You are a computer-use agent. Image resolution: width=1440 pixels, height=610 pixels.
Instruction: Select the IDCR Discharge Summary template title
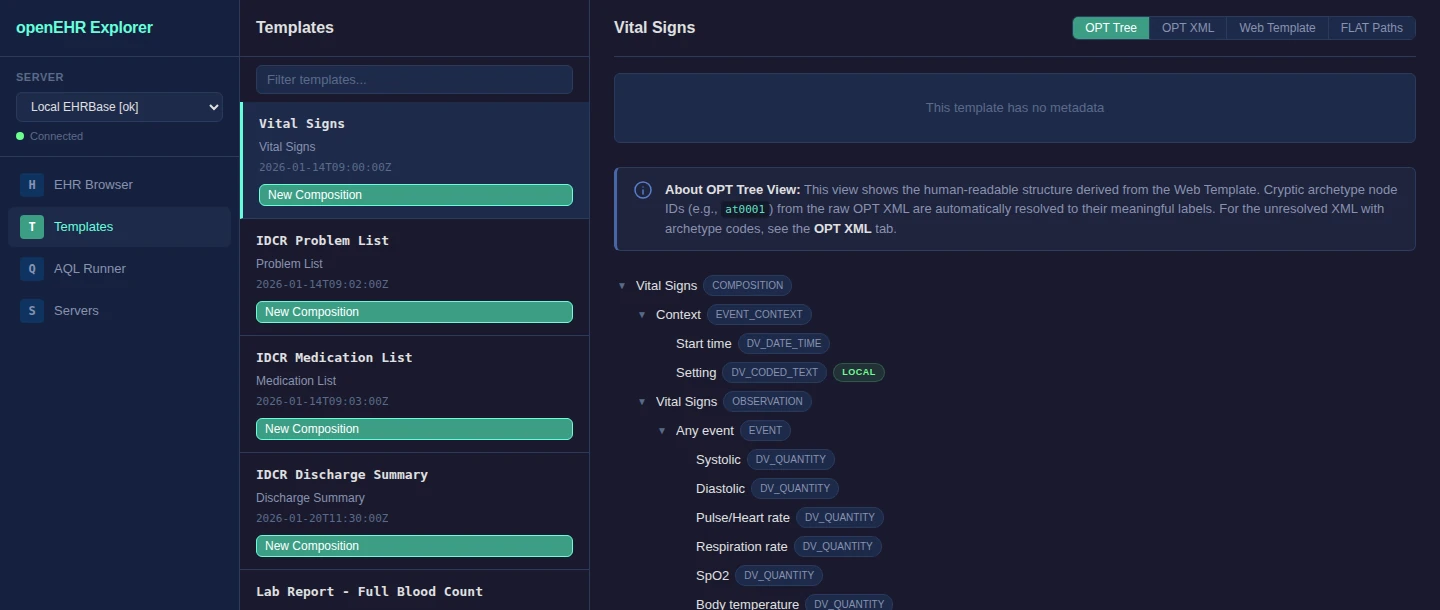(342, 475)
